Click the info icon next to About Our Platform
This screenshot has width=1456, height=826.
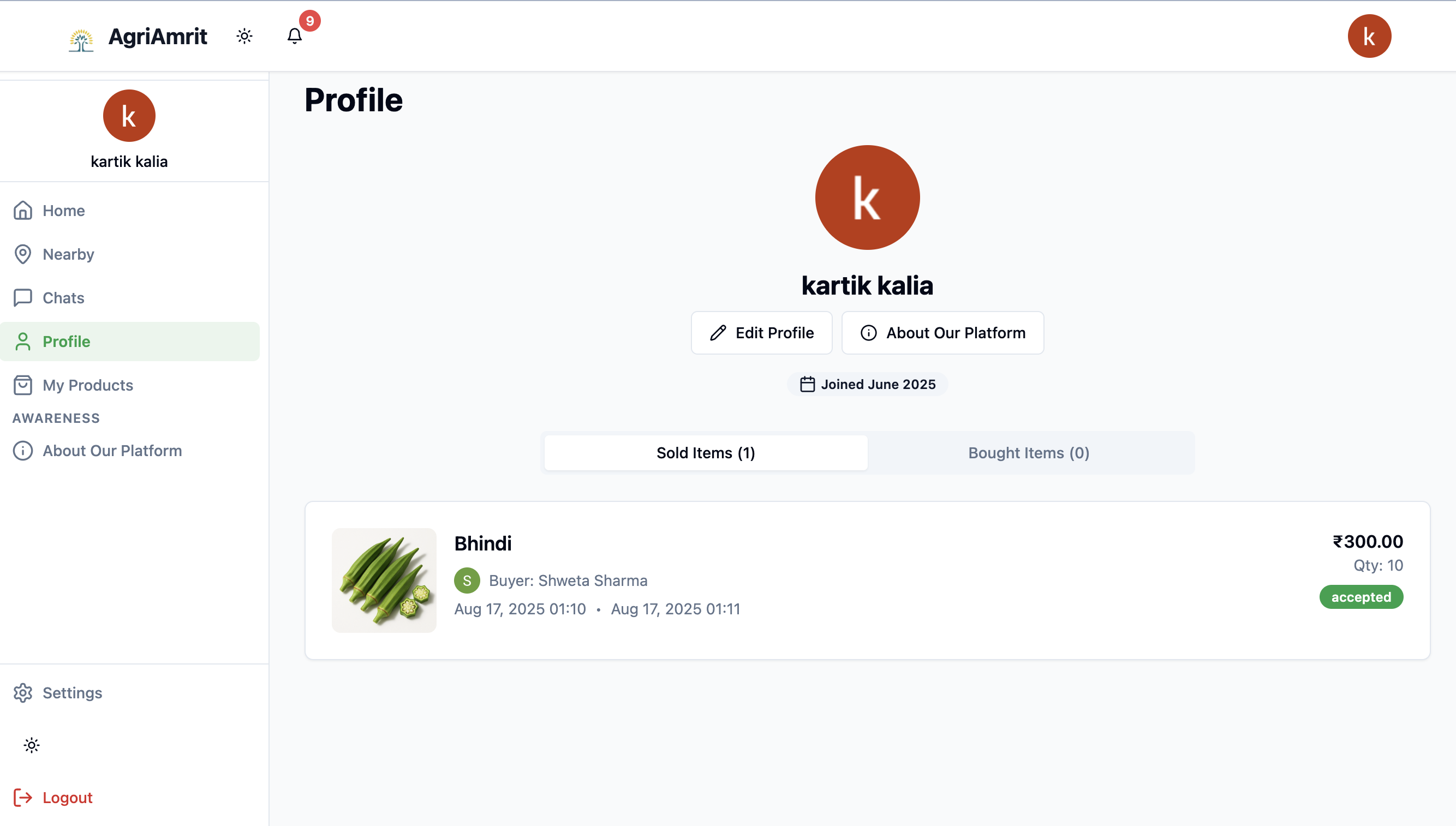[23, 451]
